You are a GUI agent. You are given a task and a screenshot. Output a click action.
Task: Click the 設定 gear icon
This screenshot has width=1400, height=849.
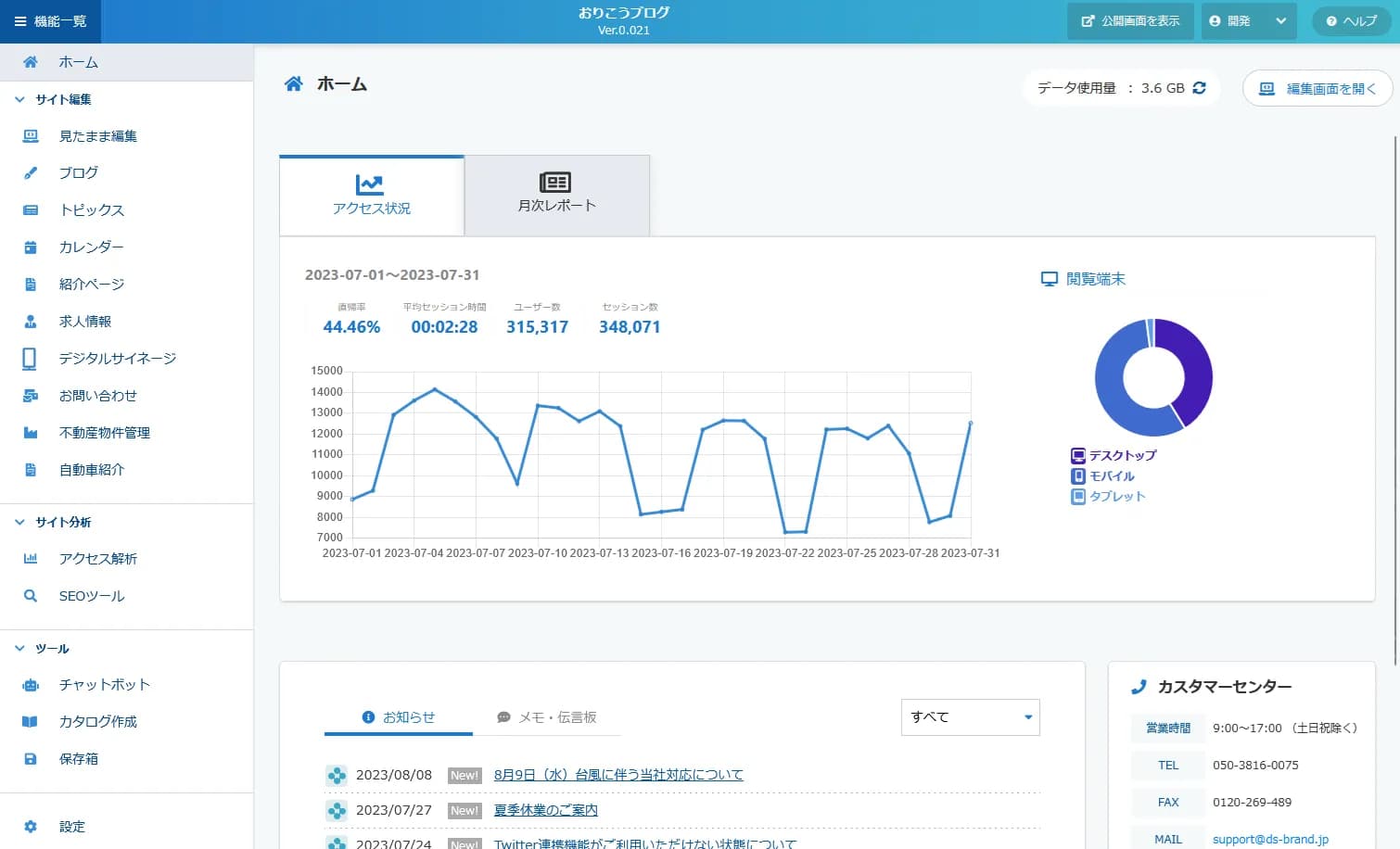31,827
